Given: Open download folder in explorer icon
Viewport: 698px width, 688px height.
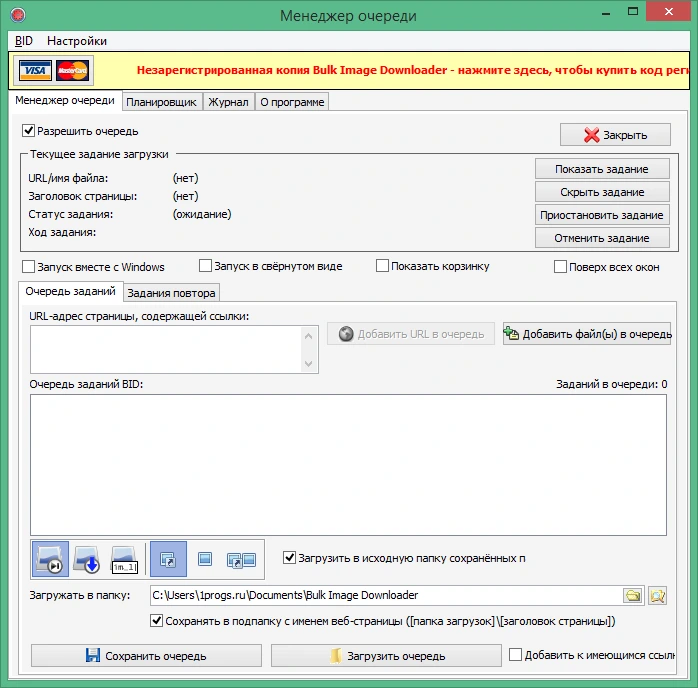Looking at the screenshot, I should 657,595.
